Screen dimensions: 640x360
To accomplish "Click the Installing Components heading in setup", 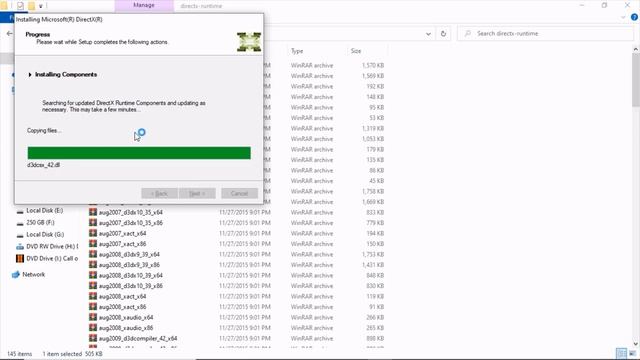I will tap(66, 75).
